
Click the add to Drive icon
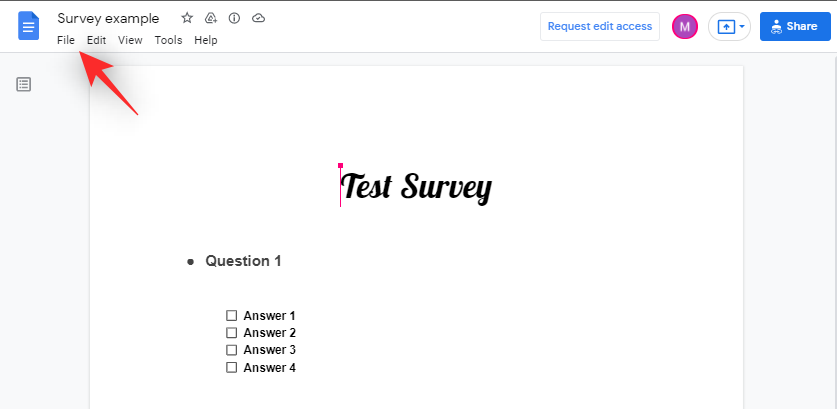(211, 18)
